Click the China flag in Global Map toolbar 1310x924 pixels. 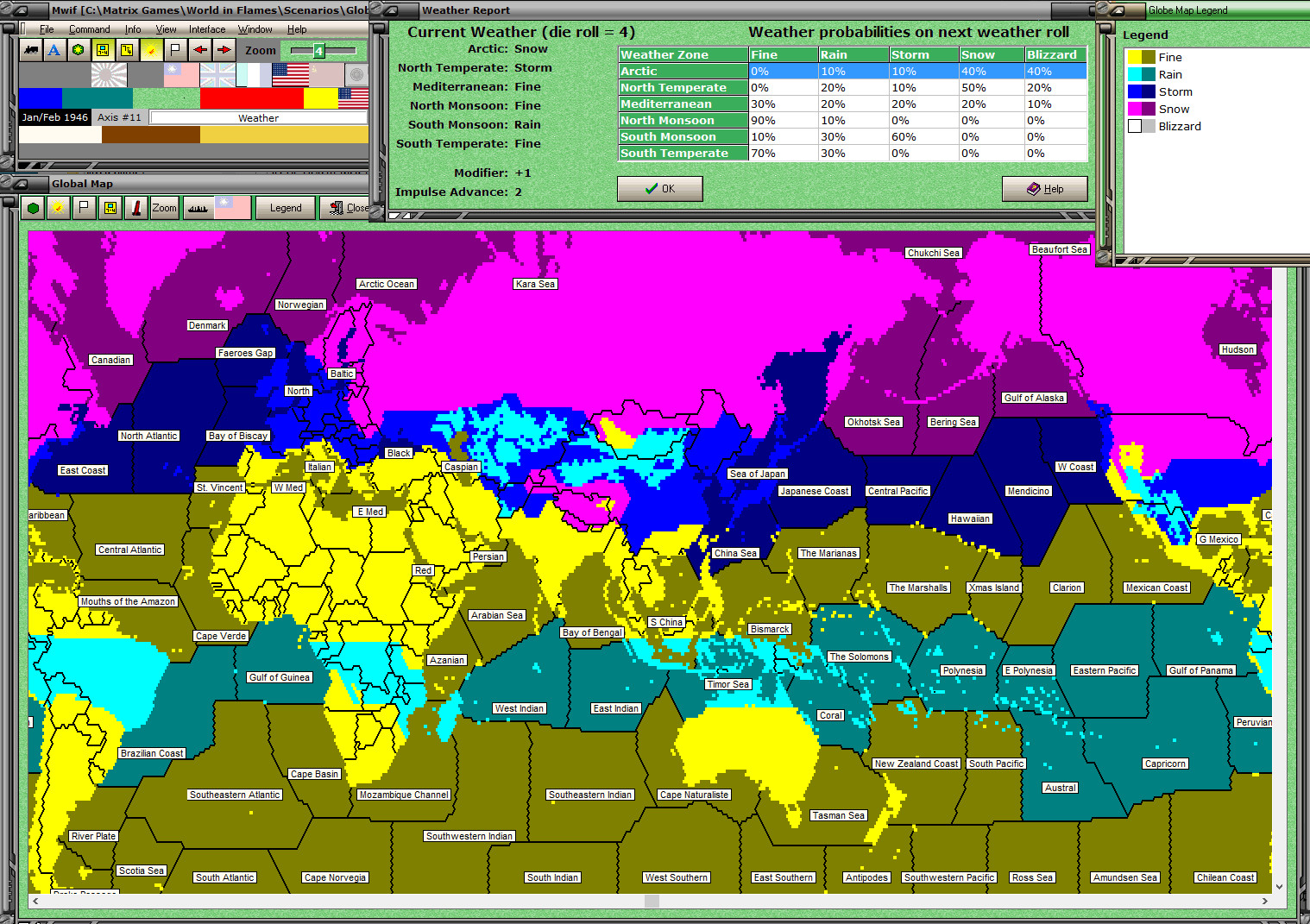pos(232,208)
